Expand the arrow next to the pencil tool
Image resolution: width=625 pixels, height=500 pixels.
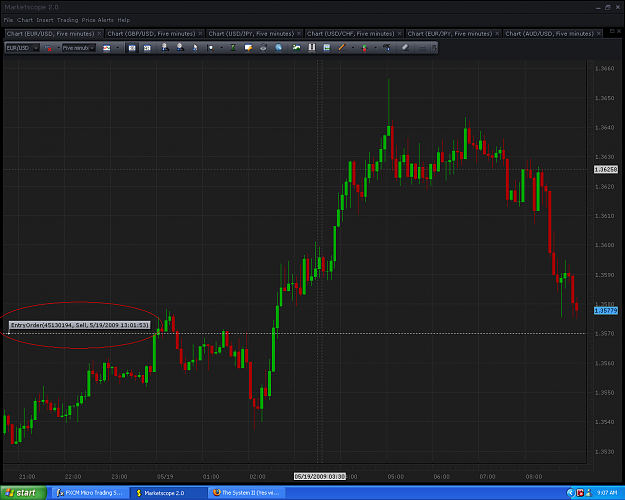(353, 48)
